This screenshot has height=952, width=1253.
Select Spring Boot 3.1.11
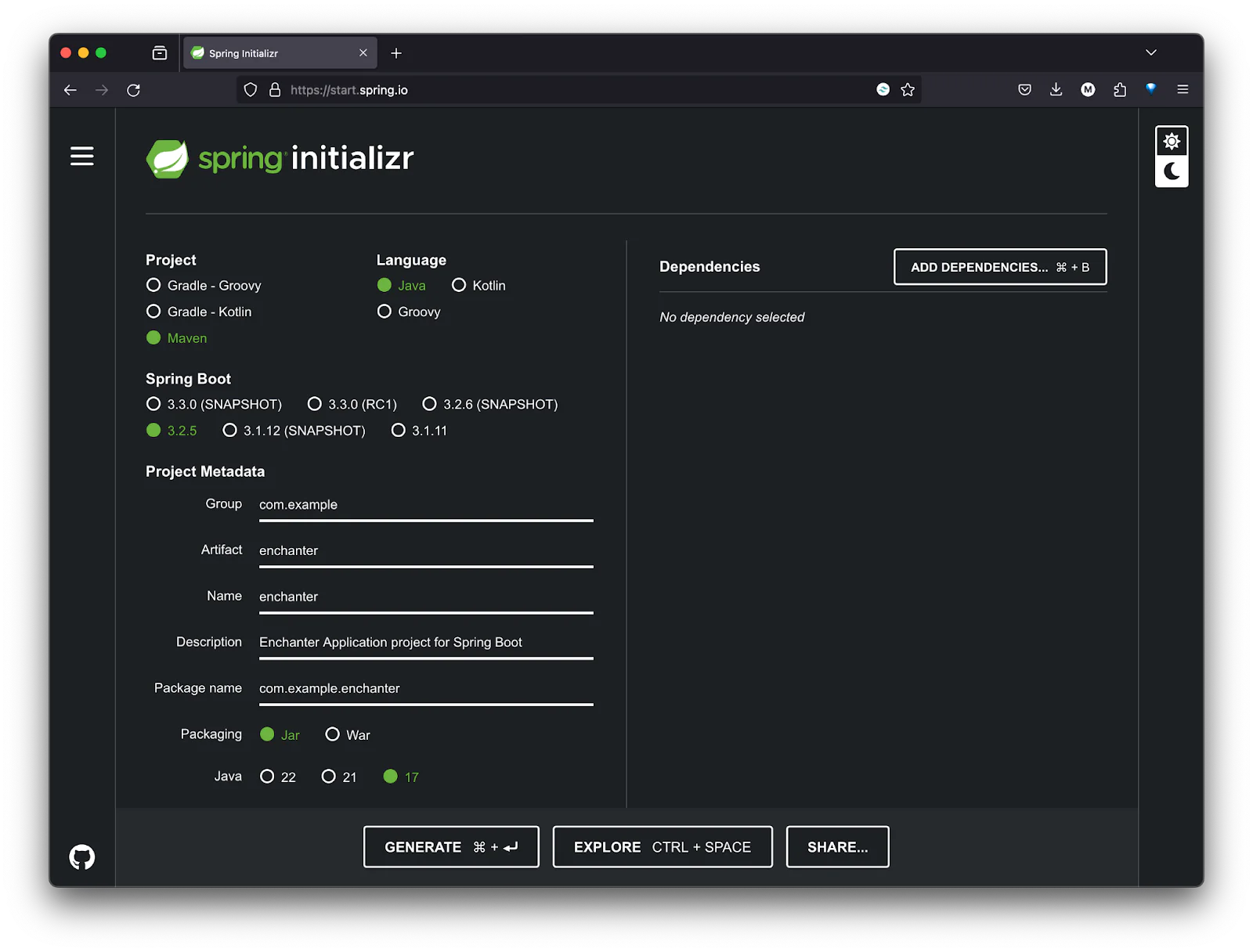[419, 431]
